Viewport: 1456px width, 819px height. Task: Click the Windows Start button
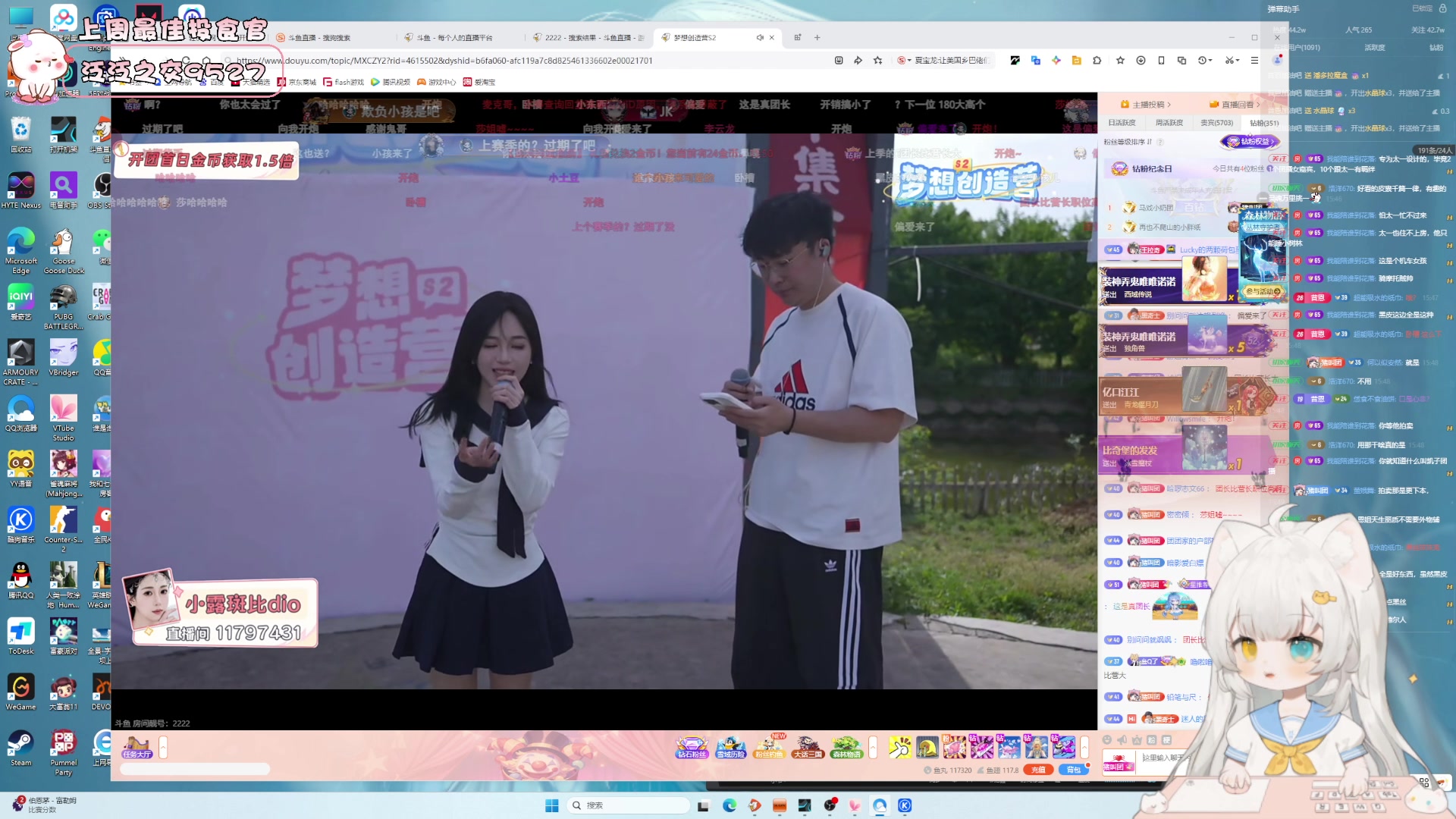pos(552,805)
